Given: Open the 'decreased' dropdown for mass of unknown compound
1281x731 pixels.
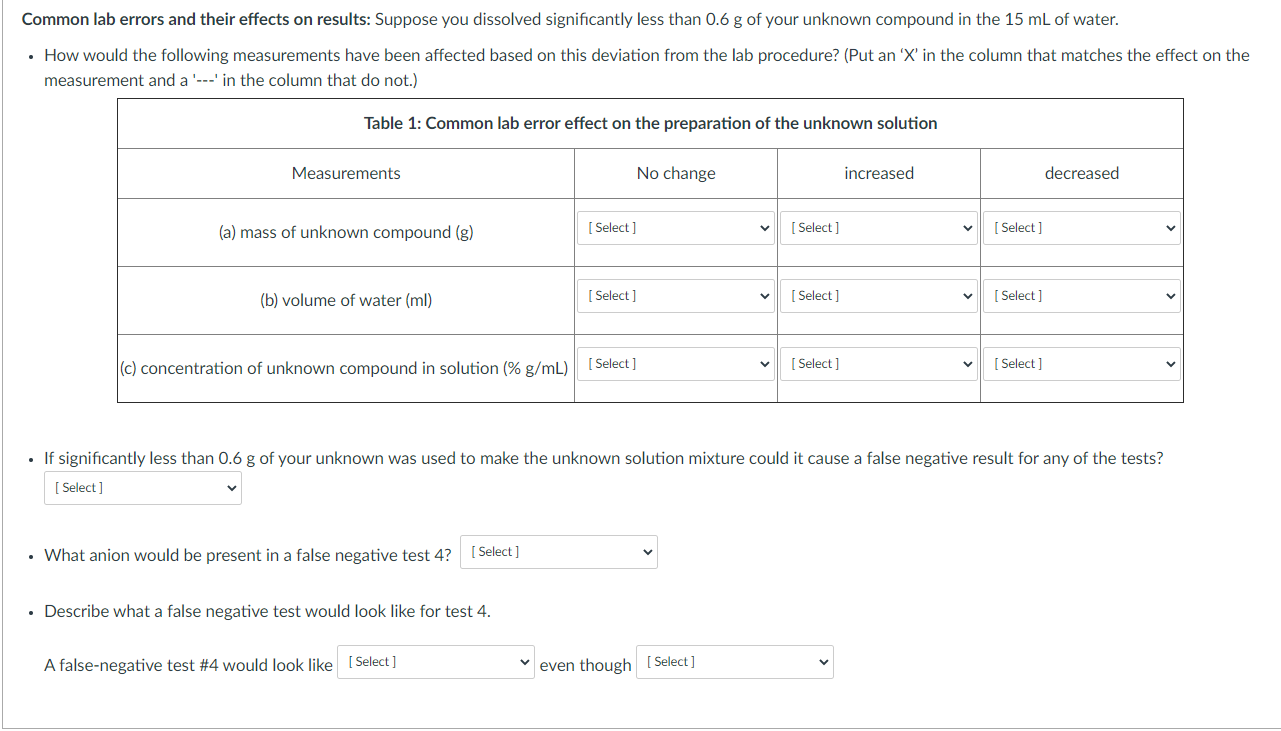Looking at the screenshot, I should [x=1081, y=227].
